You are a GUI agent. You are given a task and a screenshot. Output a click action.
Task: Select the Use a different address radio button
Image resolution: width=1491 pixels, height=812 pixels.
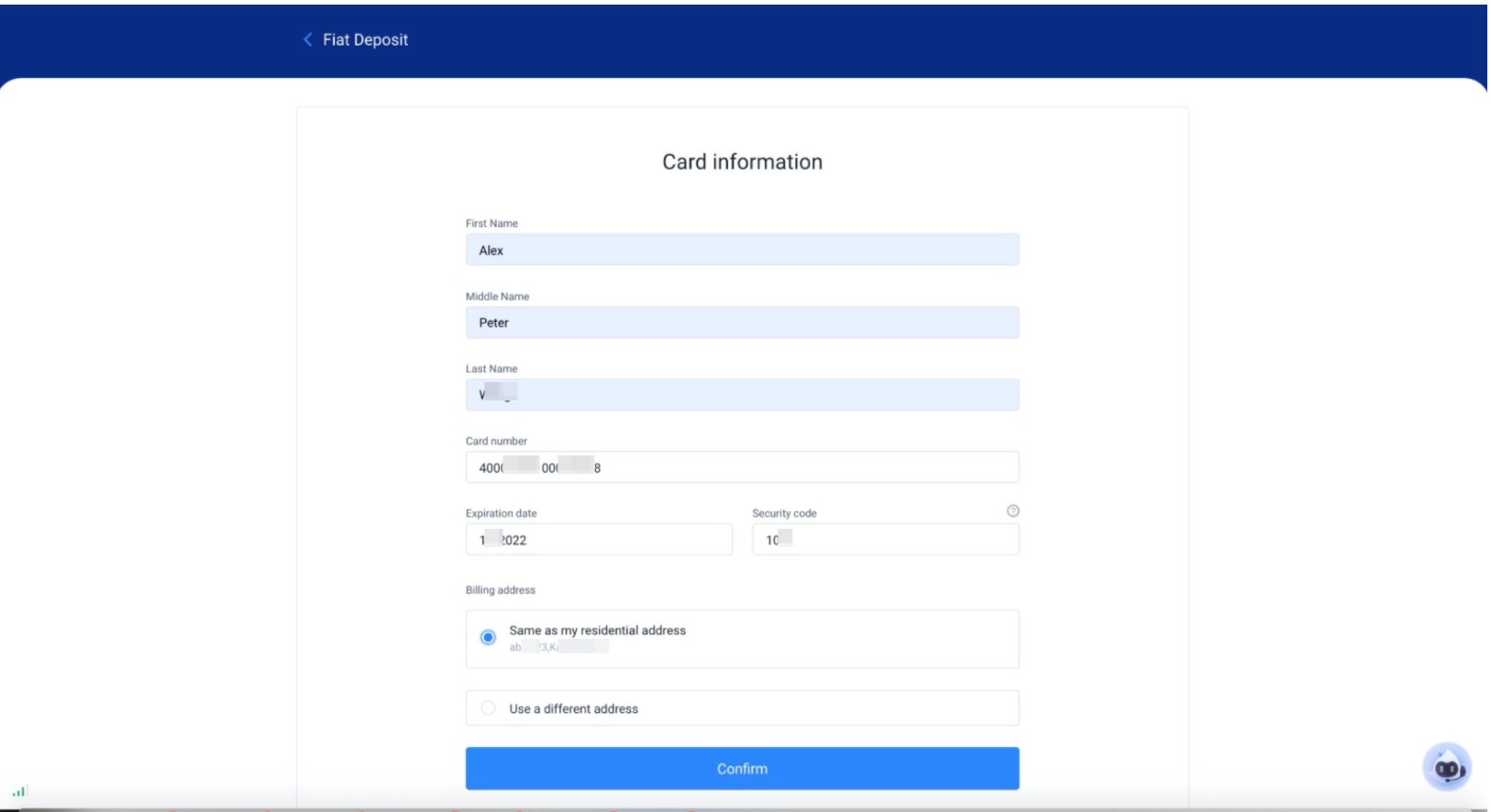click(488, 708)
